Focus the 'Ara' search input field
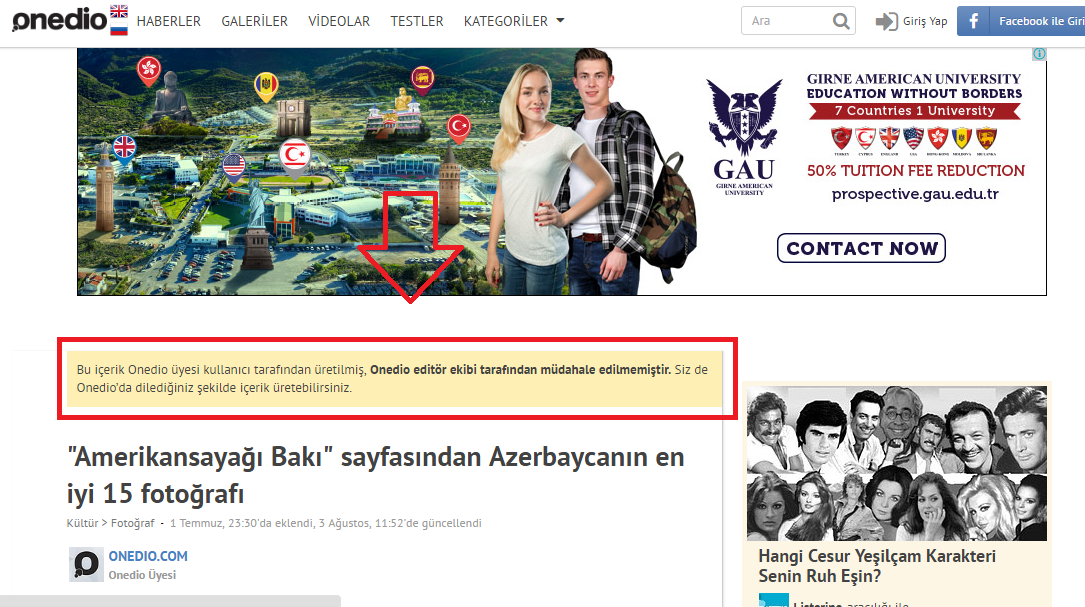 click(785, 21)
